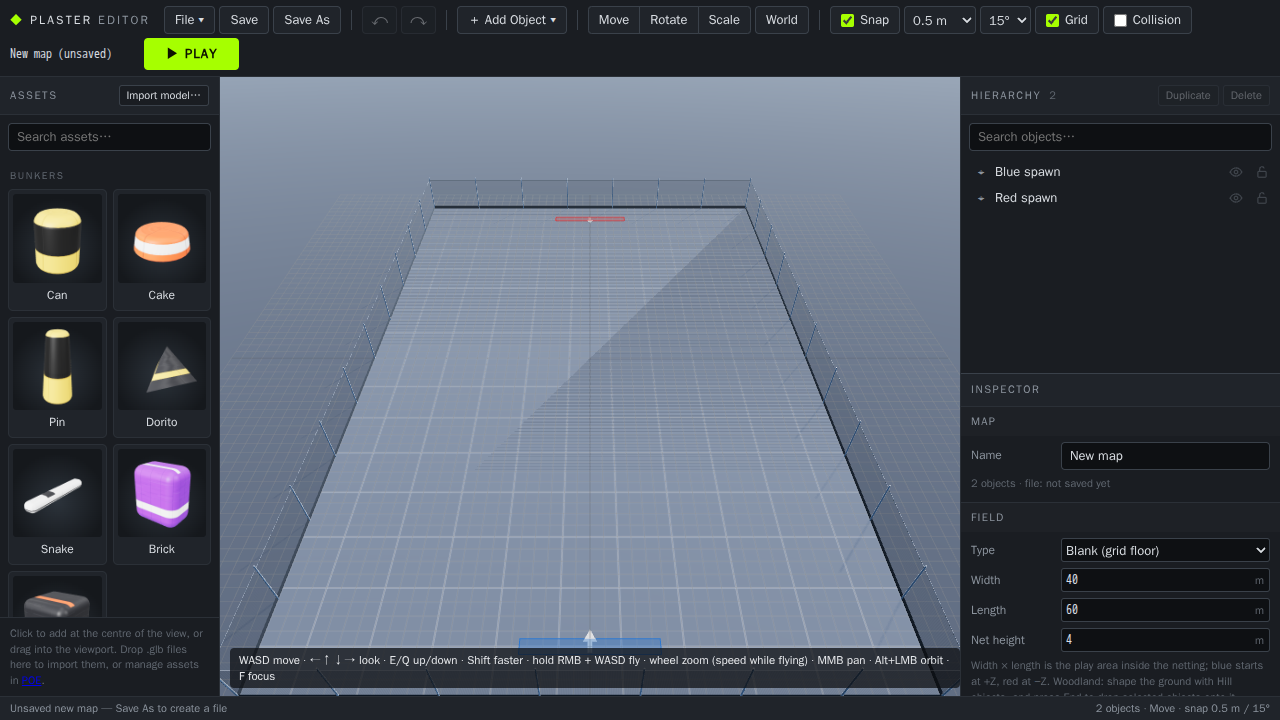Click the Net height value
The image size is (1280, 720).
1165,640
